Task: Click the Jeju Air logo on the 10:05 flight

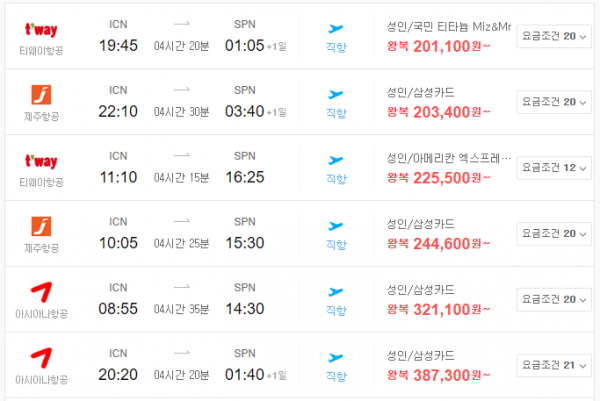Action: coord(41,226)
